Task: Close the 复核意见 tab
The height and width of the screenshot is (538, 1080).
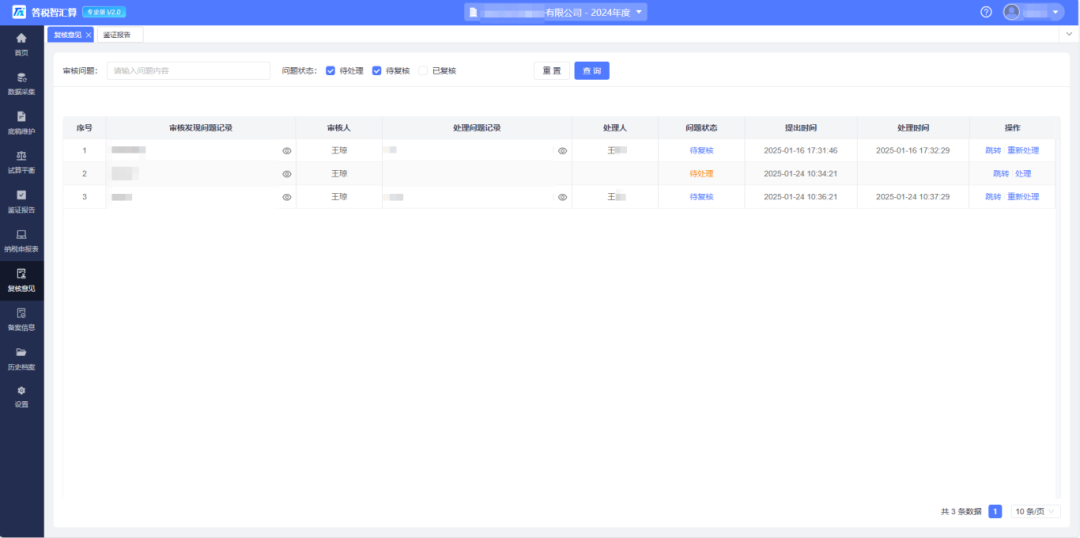Action: tap(88, 34)
